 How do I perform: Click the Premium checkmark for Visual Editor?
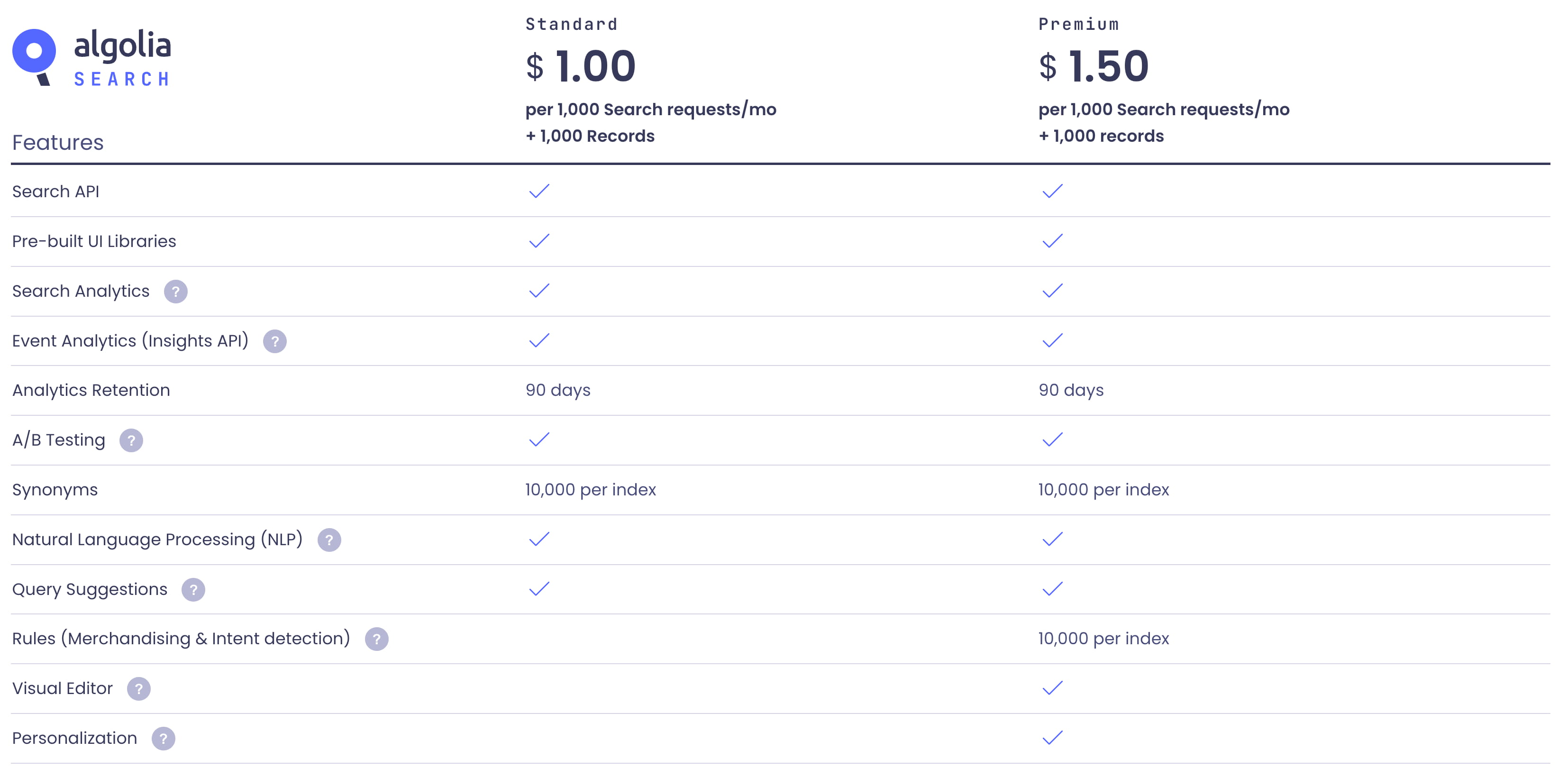(1052, 688)
